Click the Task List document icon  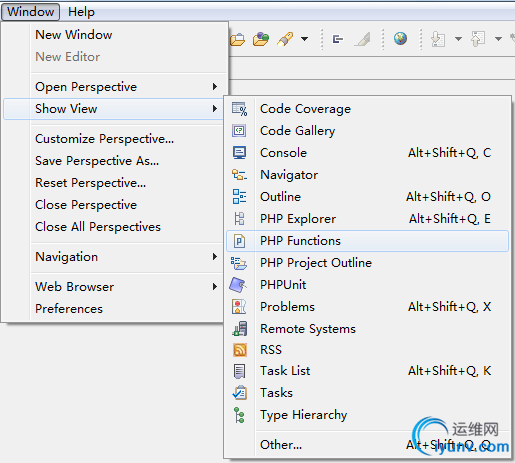(x=239, y=371)
